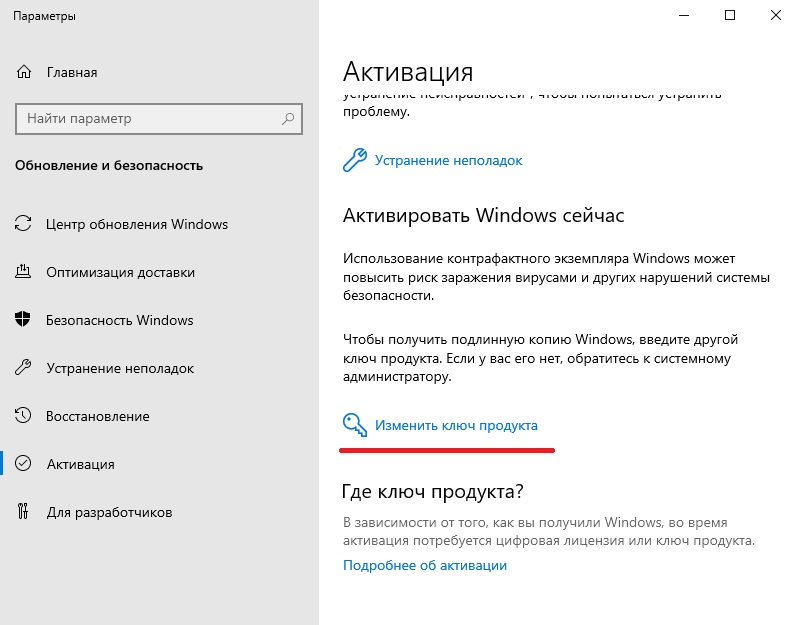Go to the Безопасность Windows label in the sidebar

pos(119,320)
